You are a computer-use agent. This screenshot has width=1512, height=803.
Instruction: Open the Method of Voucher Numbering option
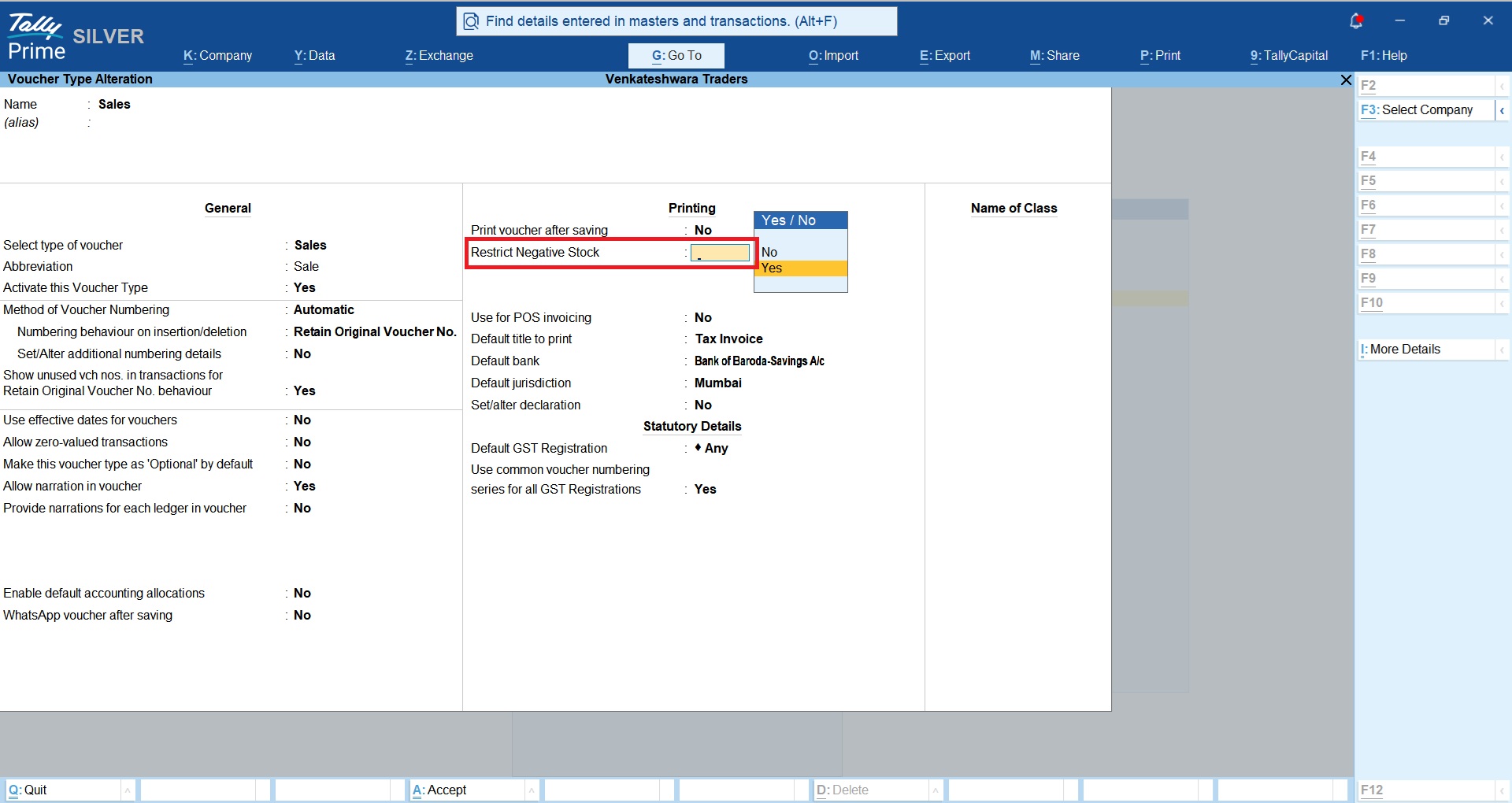coord(324,310)
